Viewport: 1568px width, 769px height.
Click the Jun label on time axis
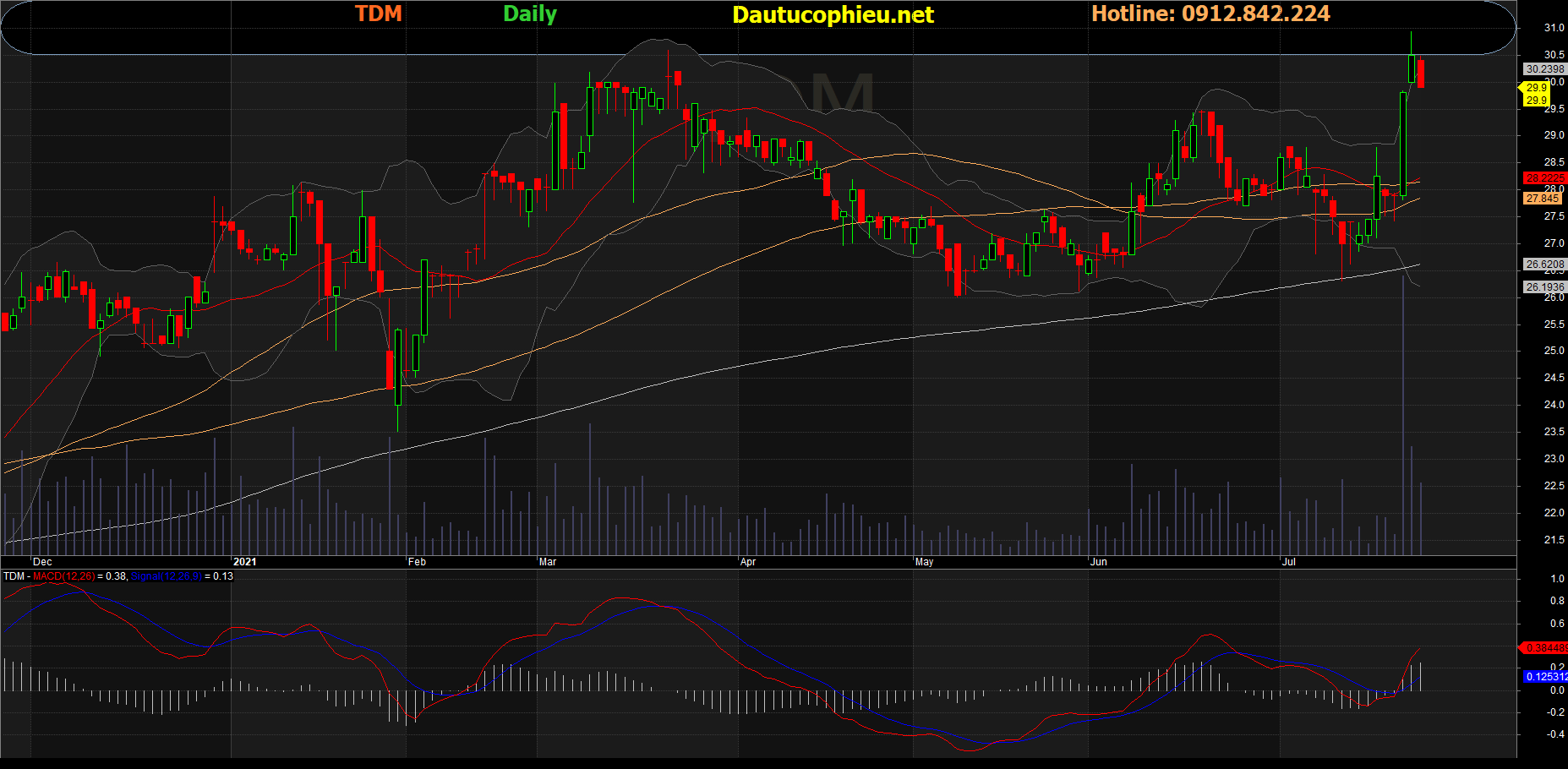[1098, 562]
